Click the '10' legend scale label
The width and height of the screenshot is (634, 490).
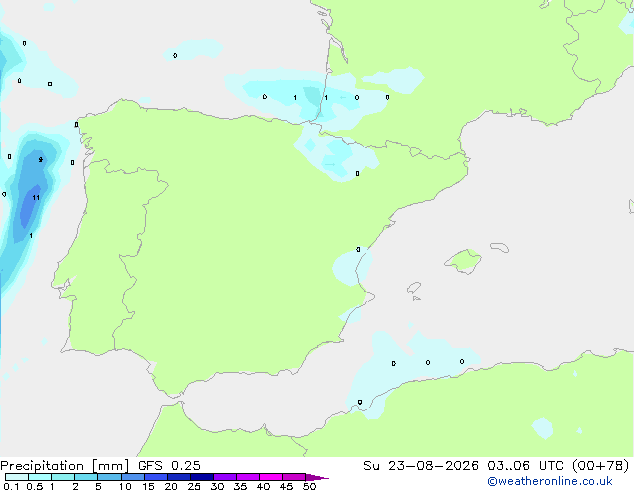click(125, 486)
